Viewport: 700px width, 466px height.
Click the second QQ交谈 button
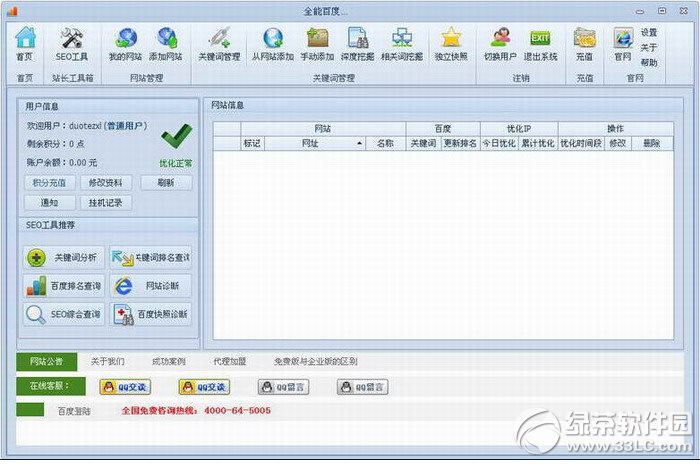[204, 387]
